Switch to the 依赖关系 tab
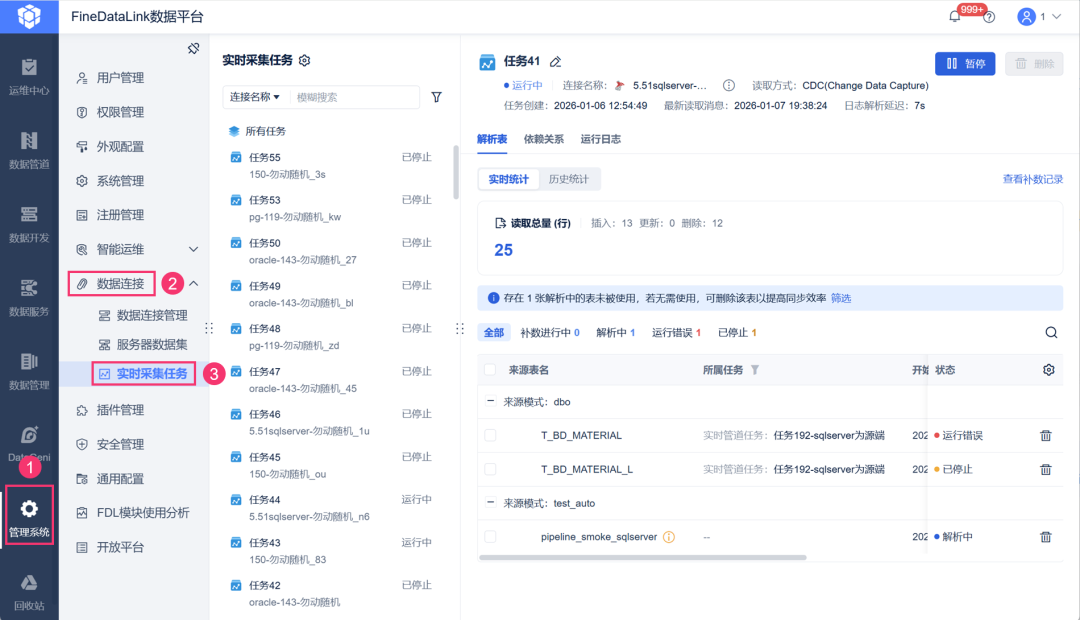 543,139
